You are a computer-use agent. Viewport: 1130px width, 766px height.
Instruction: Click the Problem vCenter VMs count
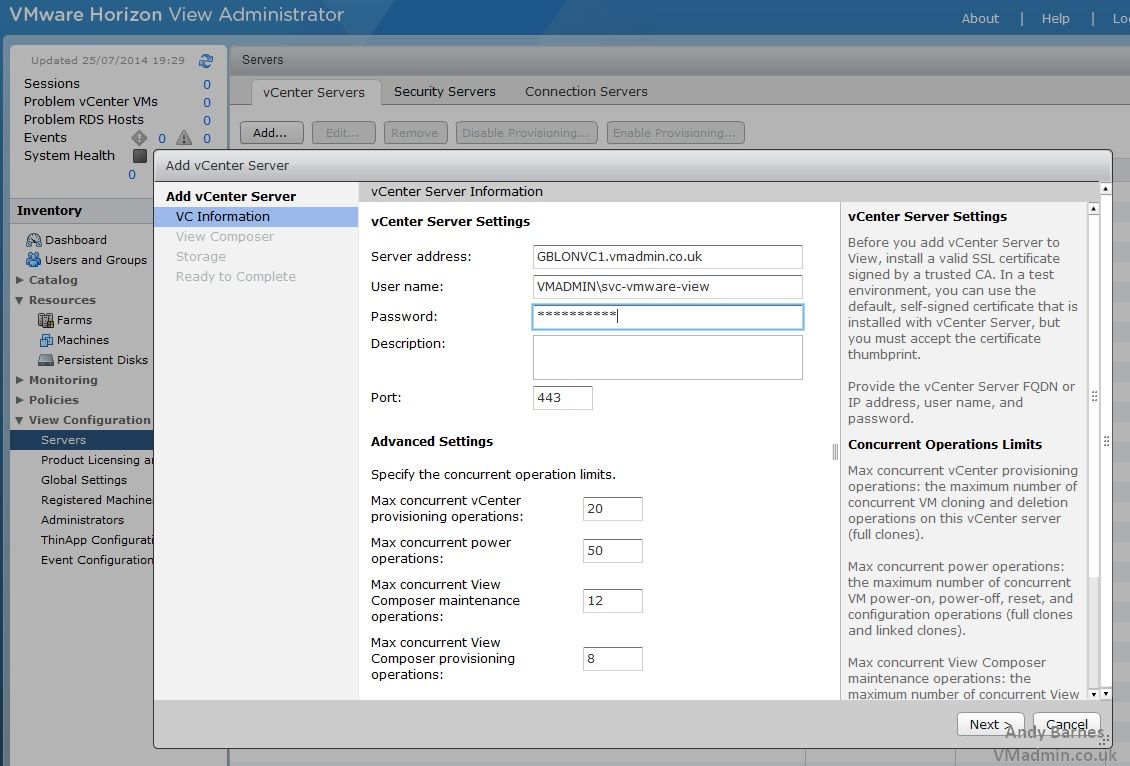pos(207,102)
